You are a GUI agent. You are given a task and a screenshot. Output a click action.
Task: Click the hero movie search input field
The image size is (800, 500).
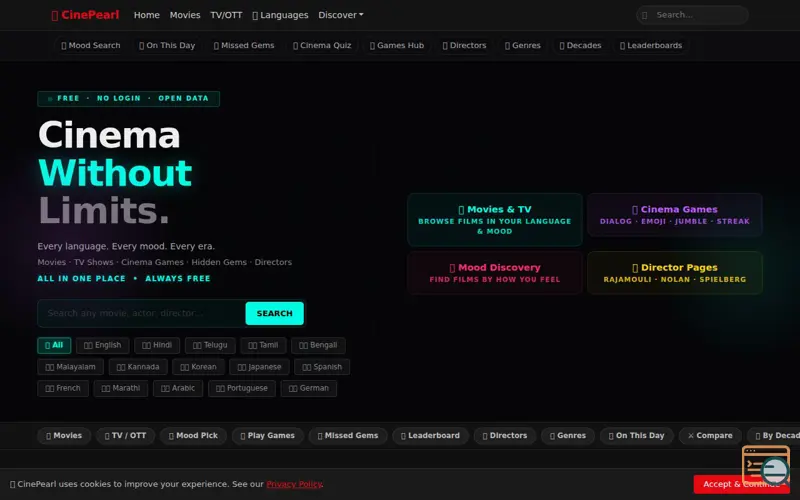[x=141, y=313]
